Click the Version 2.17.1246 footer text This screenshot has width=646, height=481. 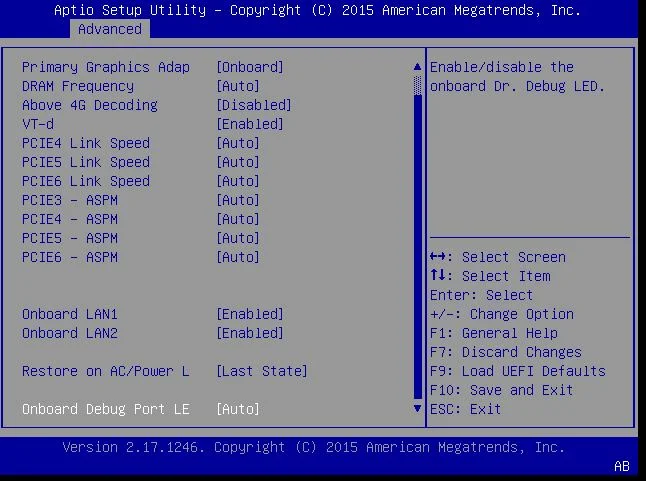click(314, 447)
